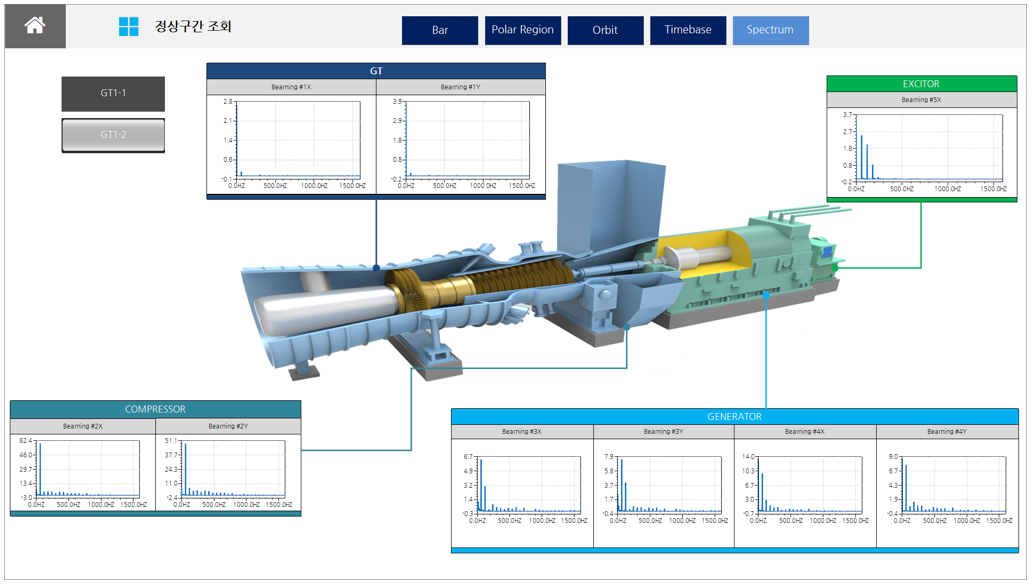1032x585 pixels.
Task: Click the Bearing #4Y column label
Action: (x=947, y=432)
